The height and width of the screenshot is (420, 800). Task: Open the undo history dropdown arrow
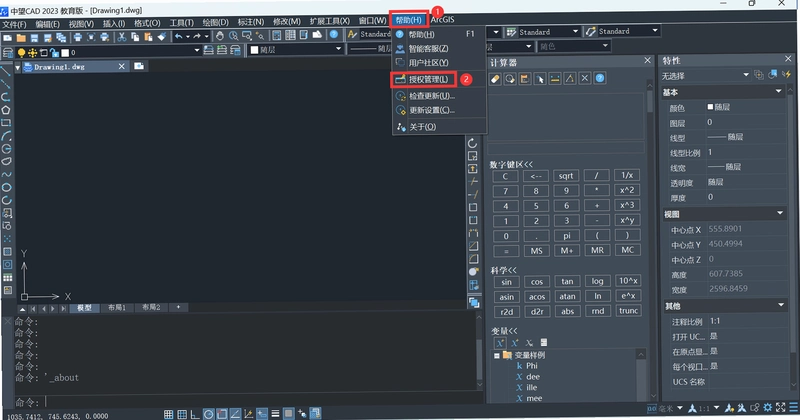(x=188, y=36)
